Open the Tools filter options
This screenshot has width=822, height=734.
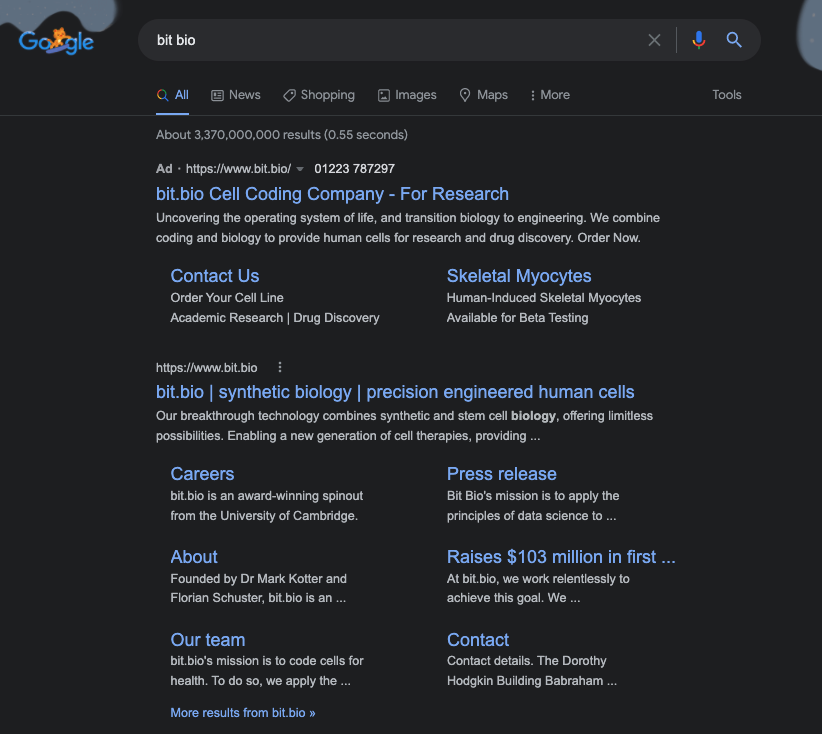tap(727, 95)
